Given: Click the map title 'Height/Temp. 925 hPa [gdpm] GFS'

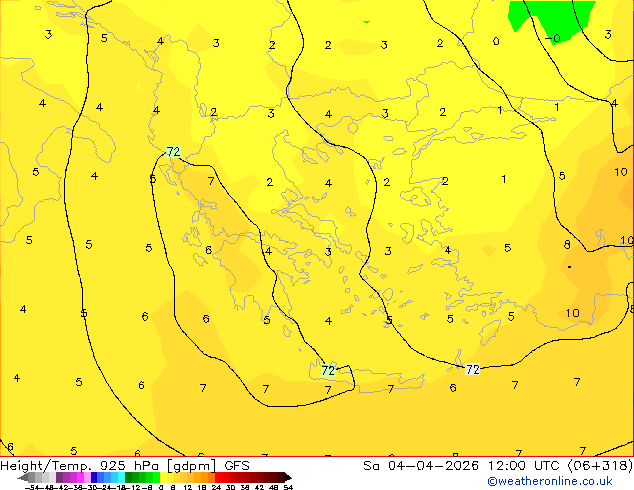Looking at the screenshot, I should click(125, 466).
